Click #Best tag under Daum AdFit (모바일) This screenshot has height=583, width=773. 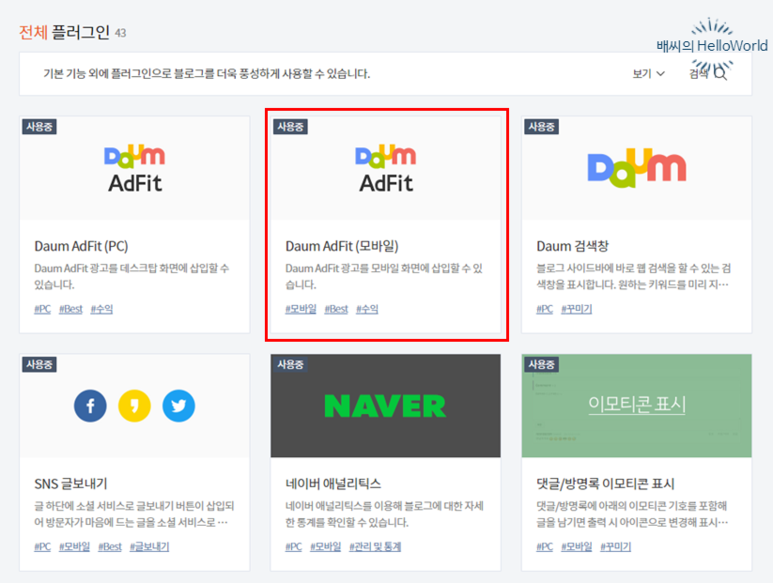tap(336, 309)
